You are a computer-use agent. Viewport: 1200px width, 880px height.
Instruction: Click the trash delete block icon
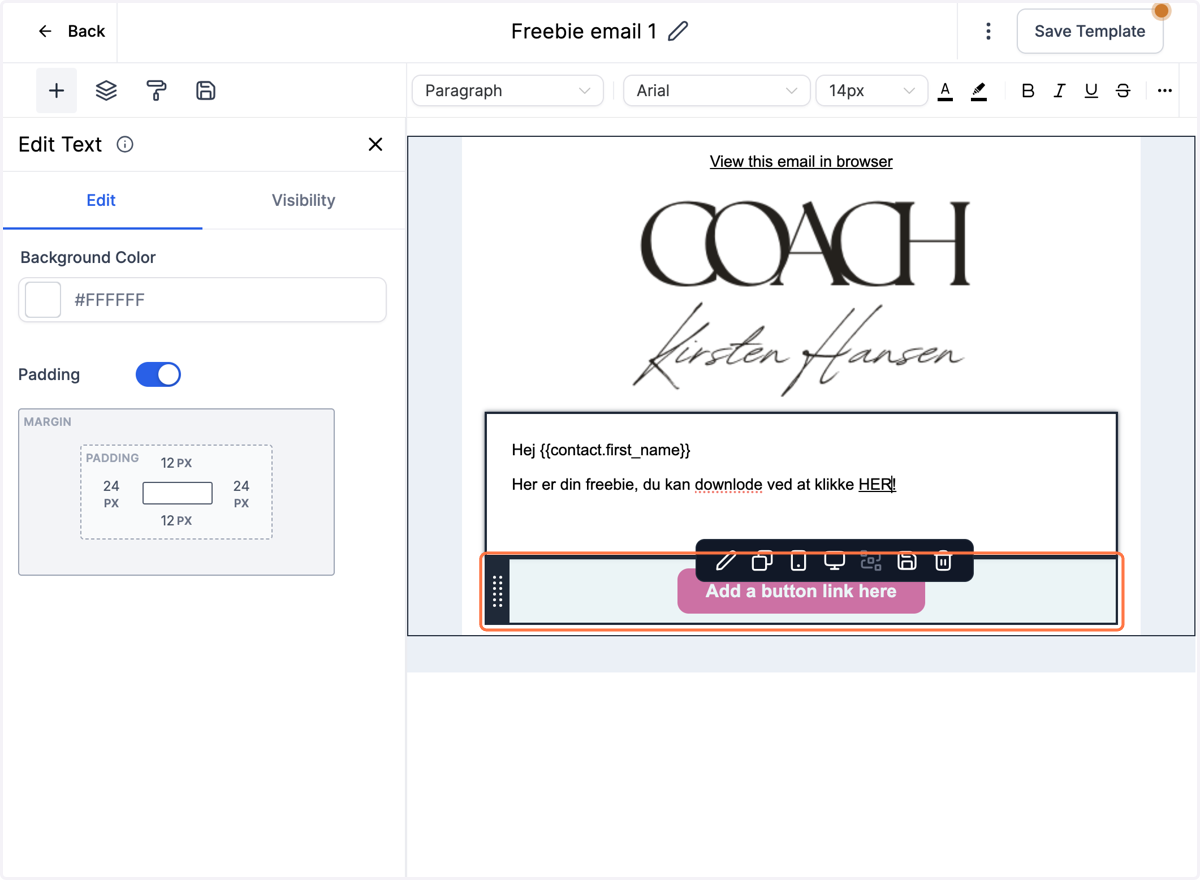943,561
